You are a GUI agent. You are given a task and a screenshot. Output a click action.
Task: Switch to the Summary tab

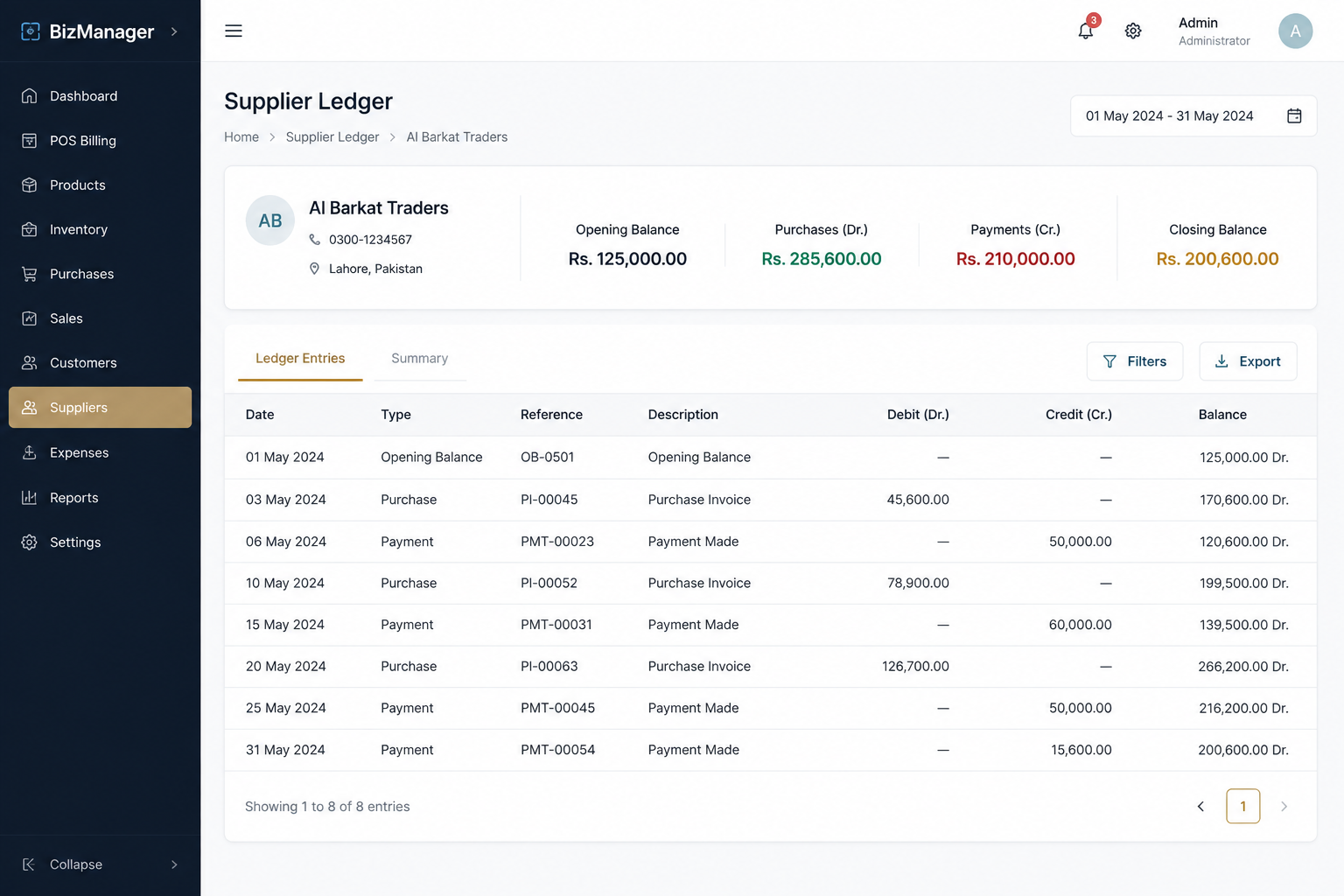420,359
